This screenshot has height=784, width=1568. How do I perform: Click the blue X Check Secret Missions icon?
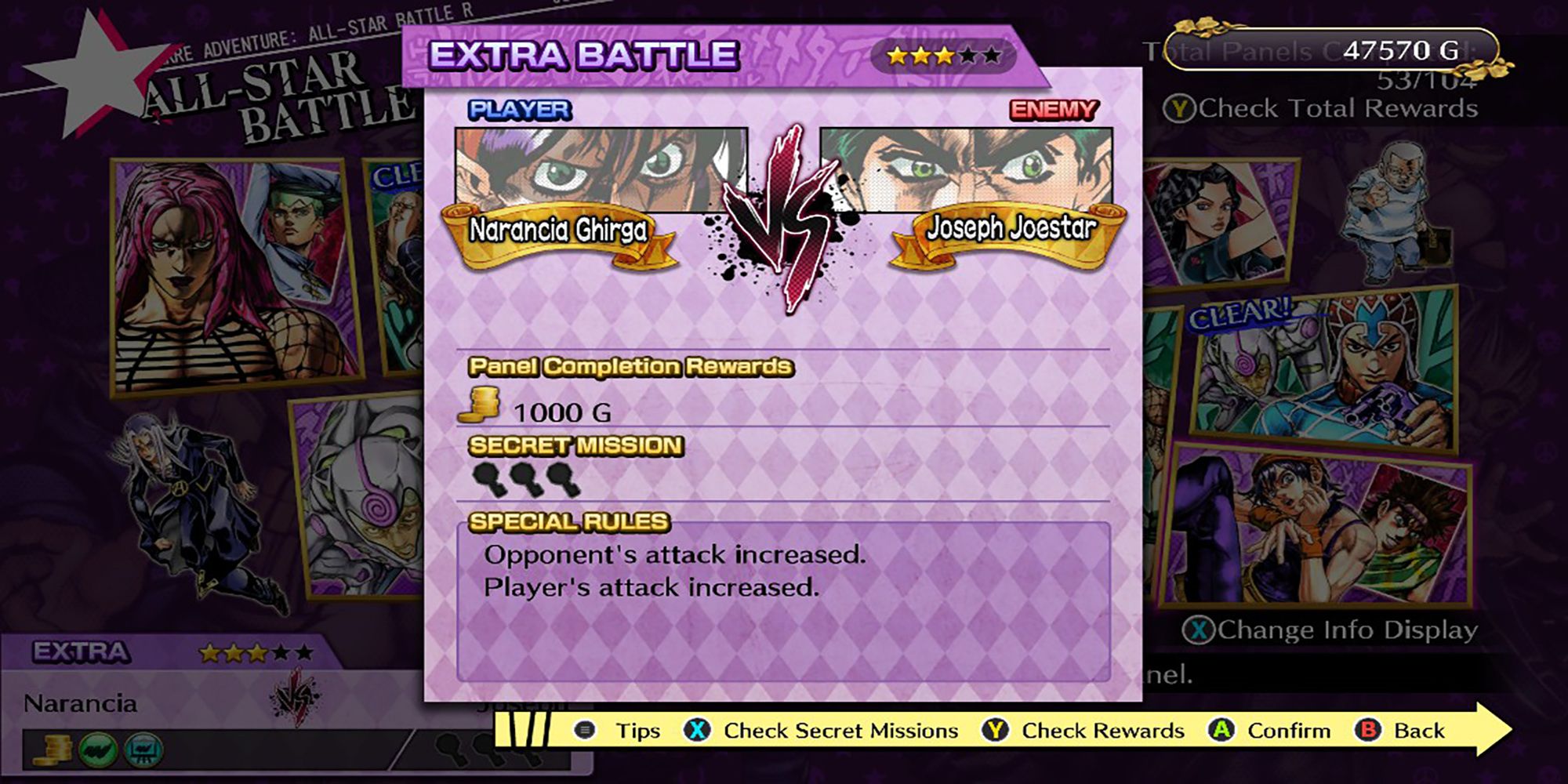[x=696, y=730]
